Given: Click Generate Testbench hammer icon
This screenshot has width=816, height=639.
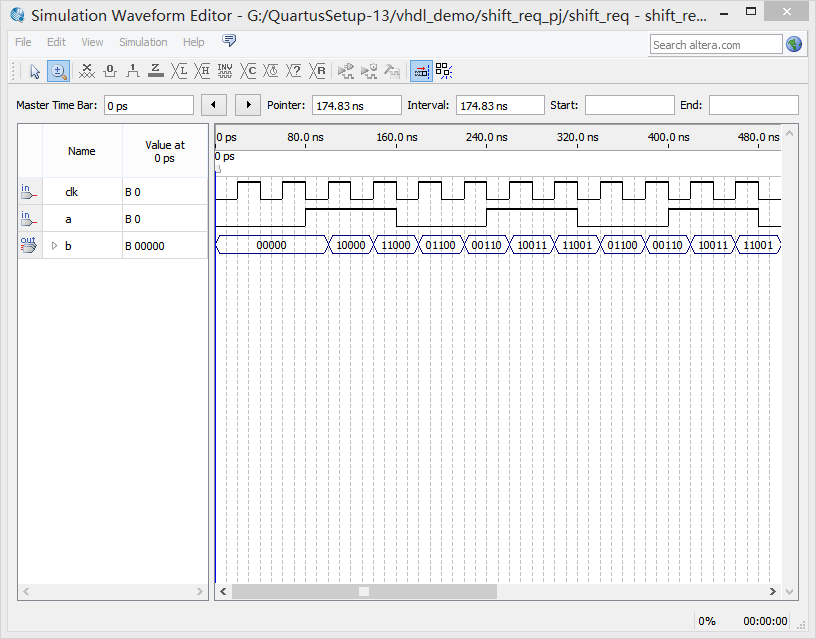Looking at the screenshot, I should tap(392, 71).
